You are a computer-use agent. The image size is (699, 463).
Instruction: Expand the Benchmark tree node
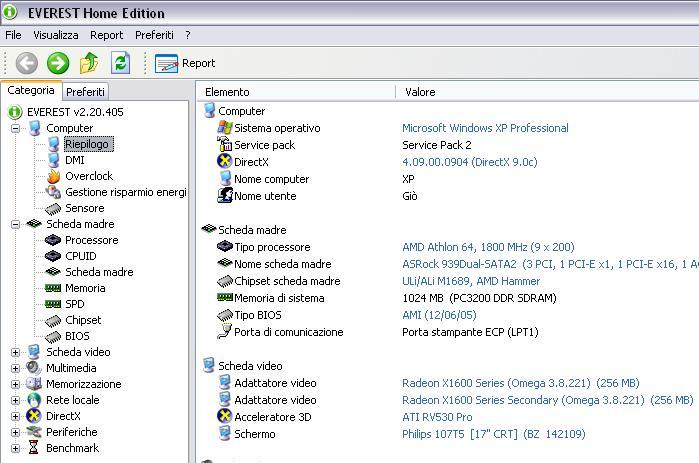[x=16, y=449]
